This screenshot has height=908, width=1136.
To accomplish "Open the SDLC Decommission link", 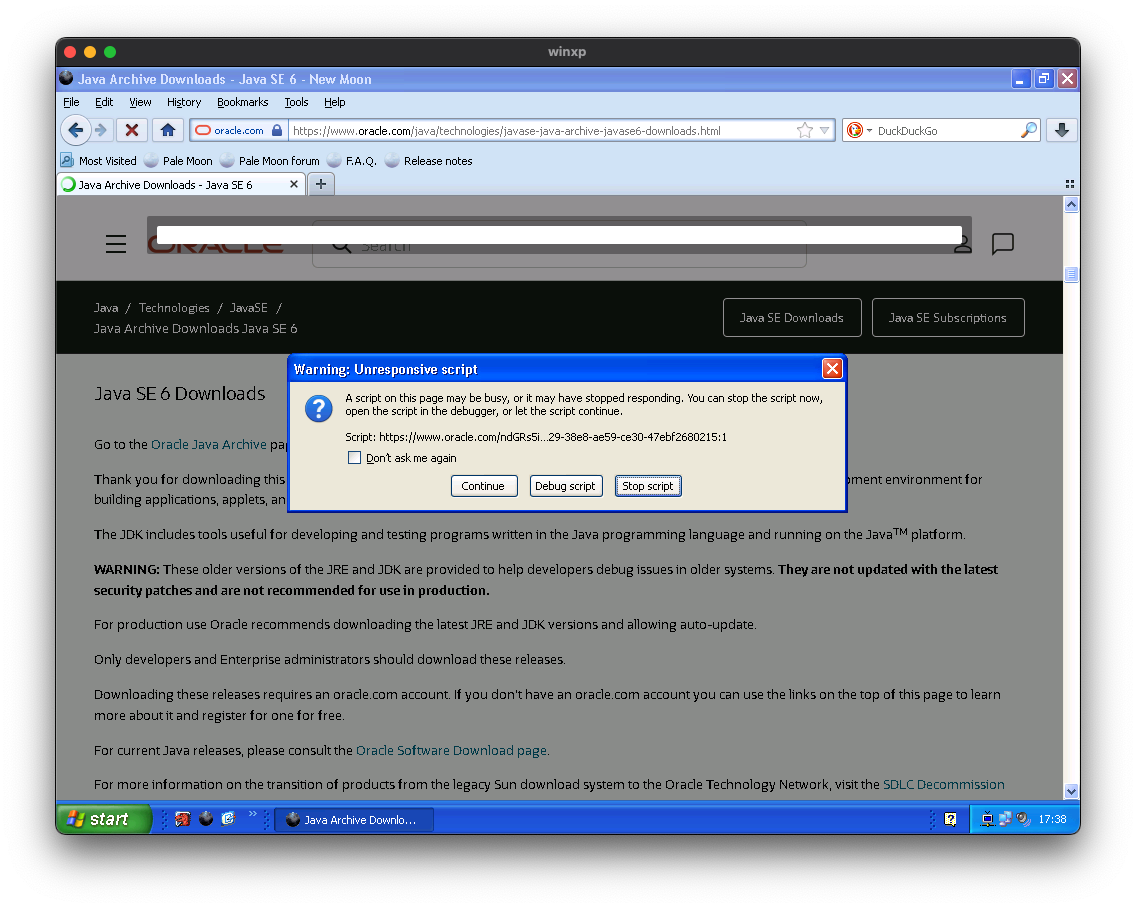I will pos(943,784).
